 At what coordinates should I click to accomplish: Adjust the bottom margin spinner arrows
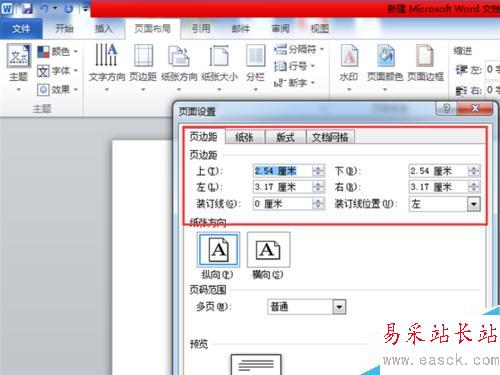[x=474, y=171]
